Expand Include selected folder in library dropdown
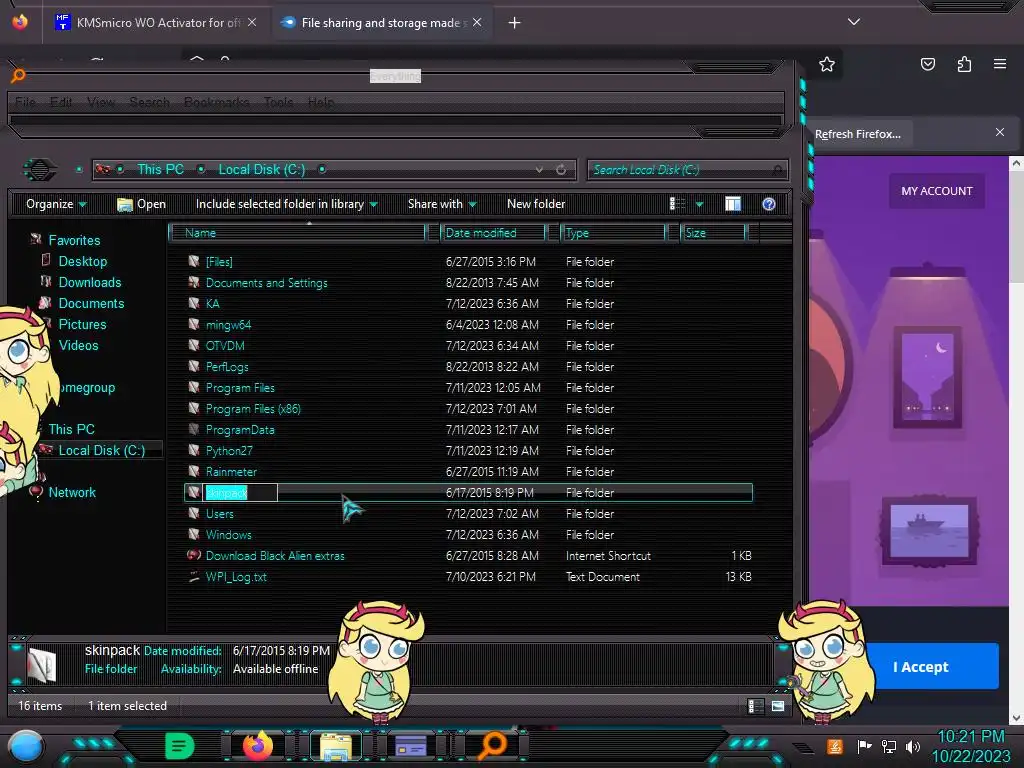This screenshot has height=768, width=1024. pyautogui.click(x=287, y=204)
